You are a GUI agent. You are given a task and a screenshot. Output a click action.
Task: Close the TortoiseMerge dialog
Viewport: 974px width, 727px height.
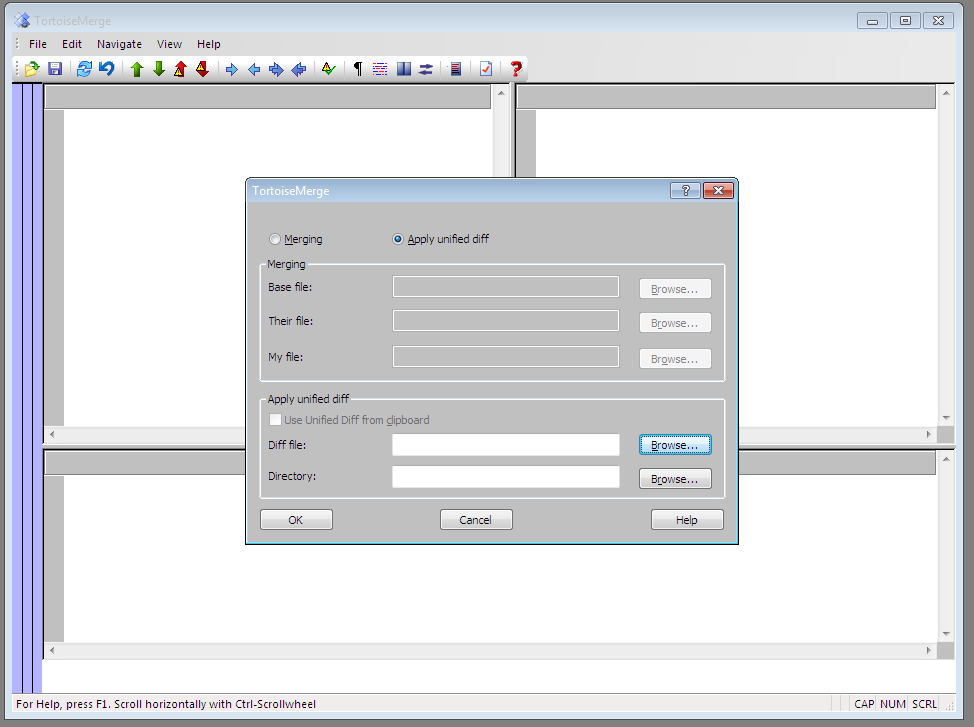(719, 191)
